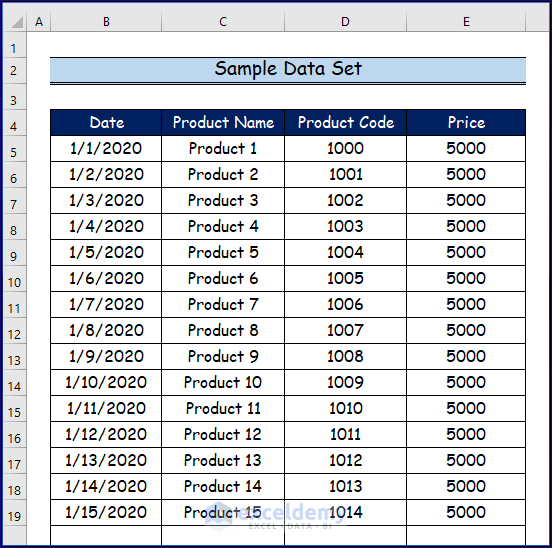
Task: Select cell with date 1/3/2020
Action: (x=106, y=201)
